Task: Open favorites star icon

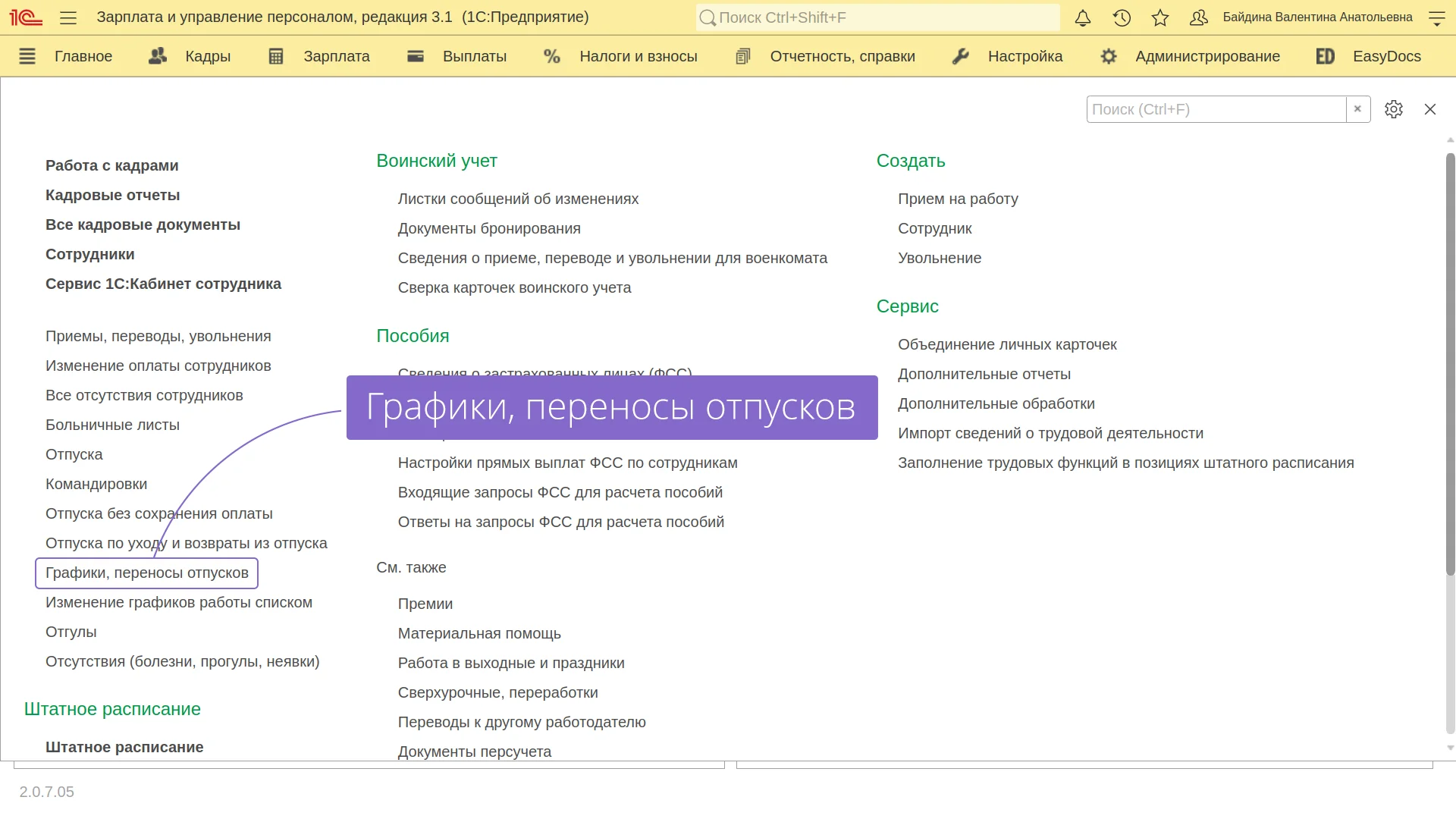Action: [x=1160, y=17]
